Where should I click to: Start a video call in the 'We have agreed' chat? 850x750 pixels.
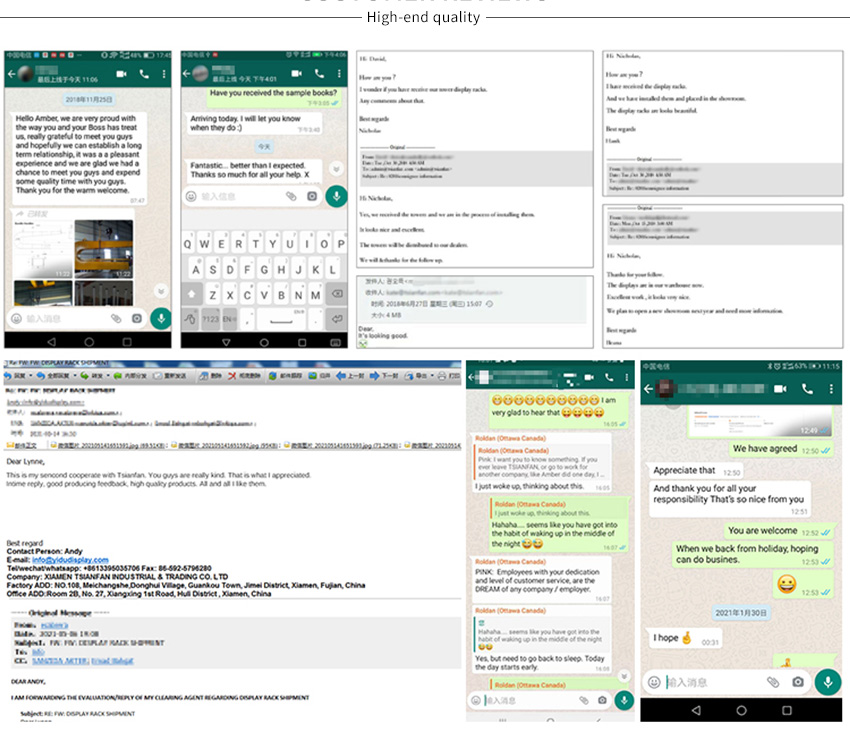(780, 389)
